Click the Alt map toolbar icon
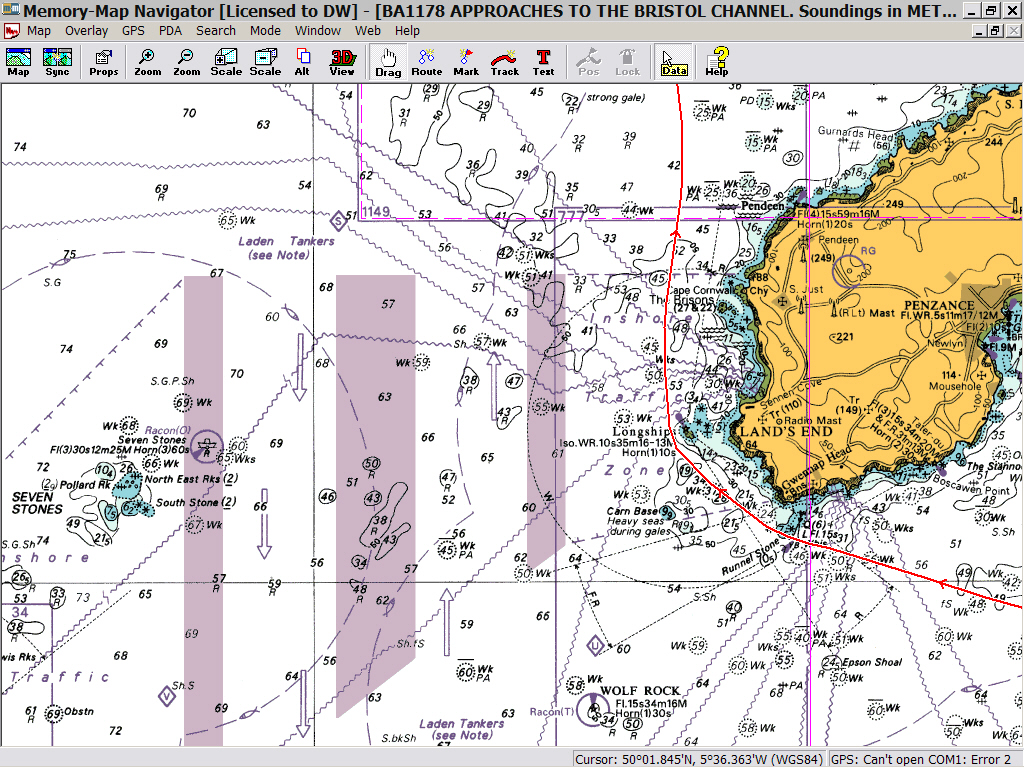Image resolution: width=1024 pixels, height=768 pixels. (302, 62)
